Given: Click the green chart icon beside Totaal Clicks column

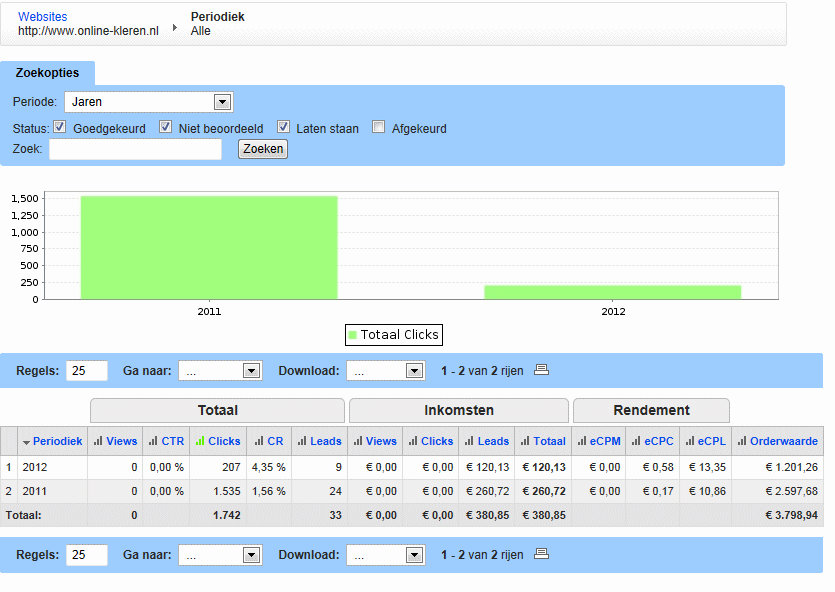Looking at the screenshot, I should [x=200, y=441].
